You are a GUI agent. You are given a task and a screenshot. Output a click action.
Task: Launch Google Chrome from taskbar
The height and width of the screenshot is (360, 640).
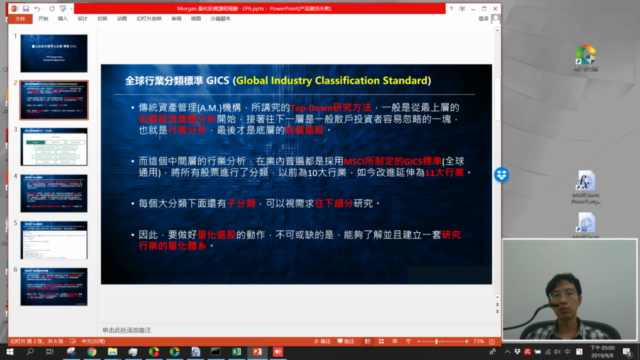tap(91, 352)
